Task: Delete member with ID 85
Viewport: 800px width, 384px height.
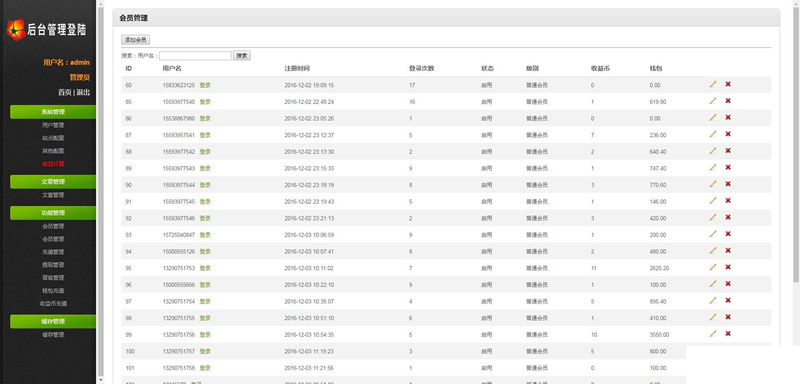Action: 728,101
